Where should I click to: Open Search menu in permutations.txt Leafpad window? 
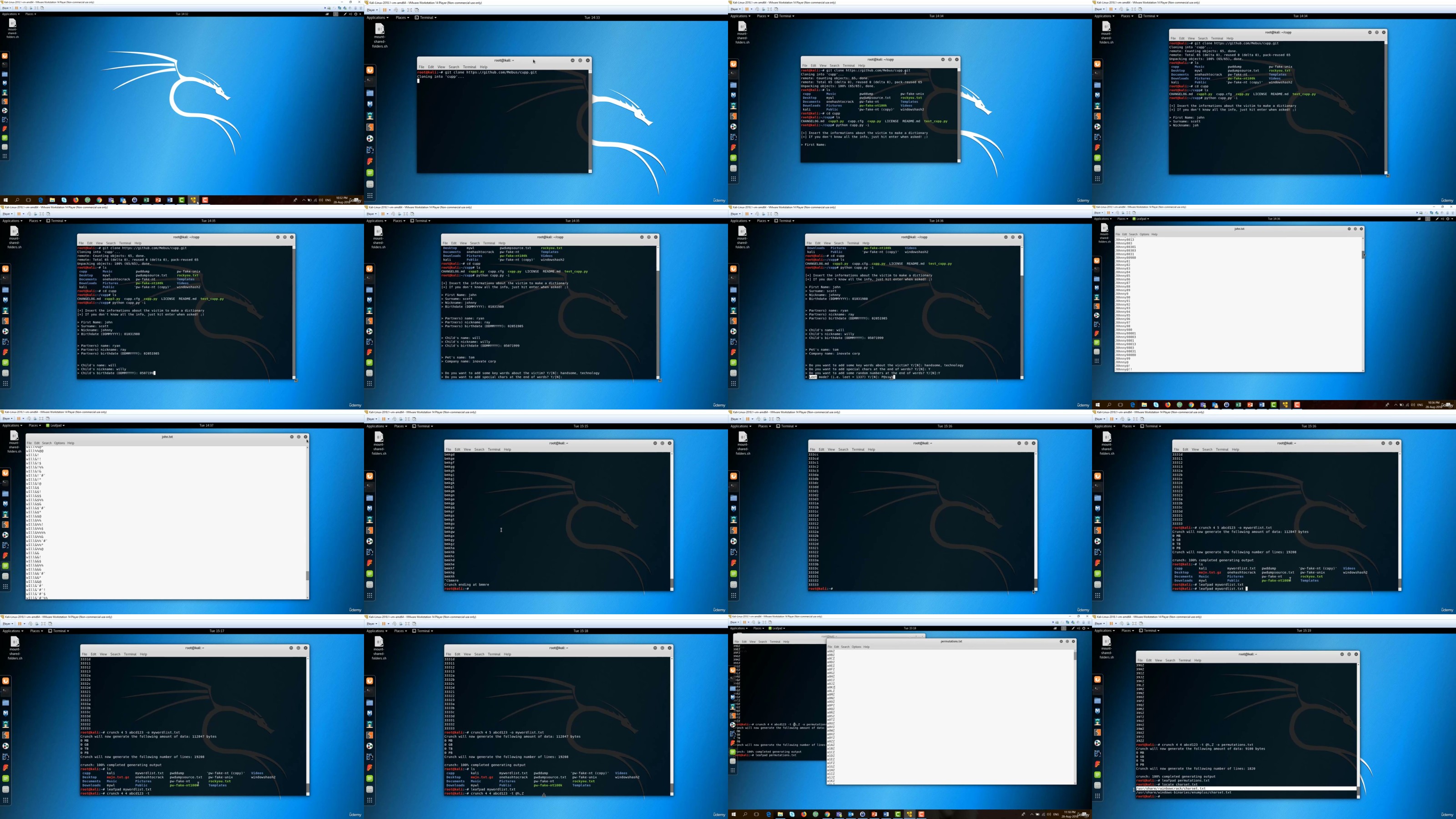click(x=845, y=647)
